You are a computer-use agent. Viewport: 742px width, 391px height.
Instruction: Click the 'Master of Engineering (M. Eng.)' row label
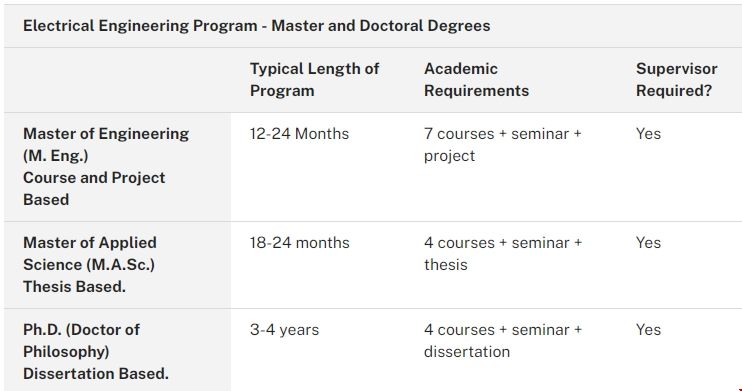pos(106,144)
